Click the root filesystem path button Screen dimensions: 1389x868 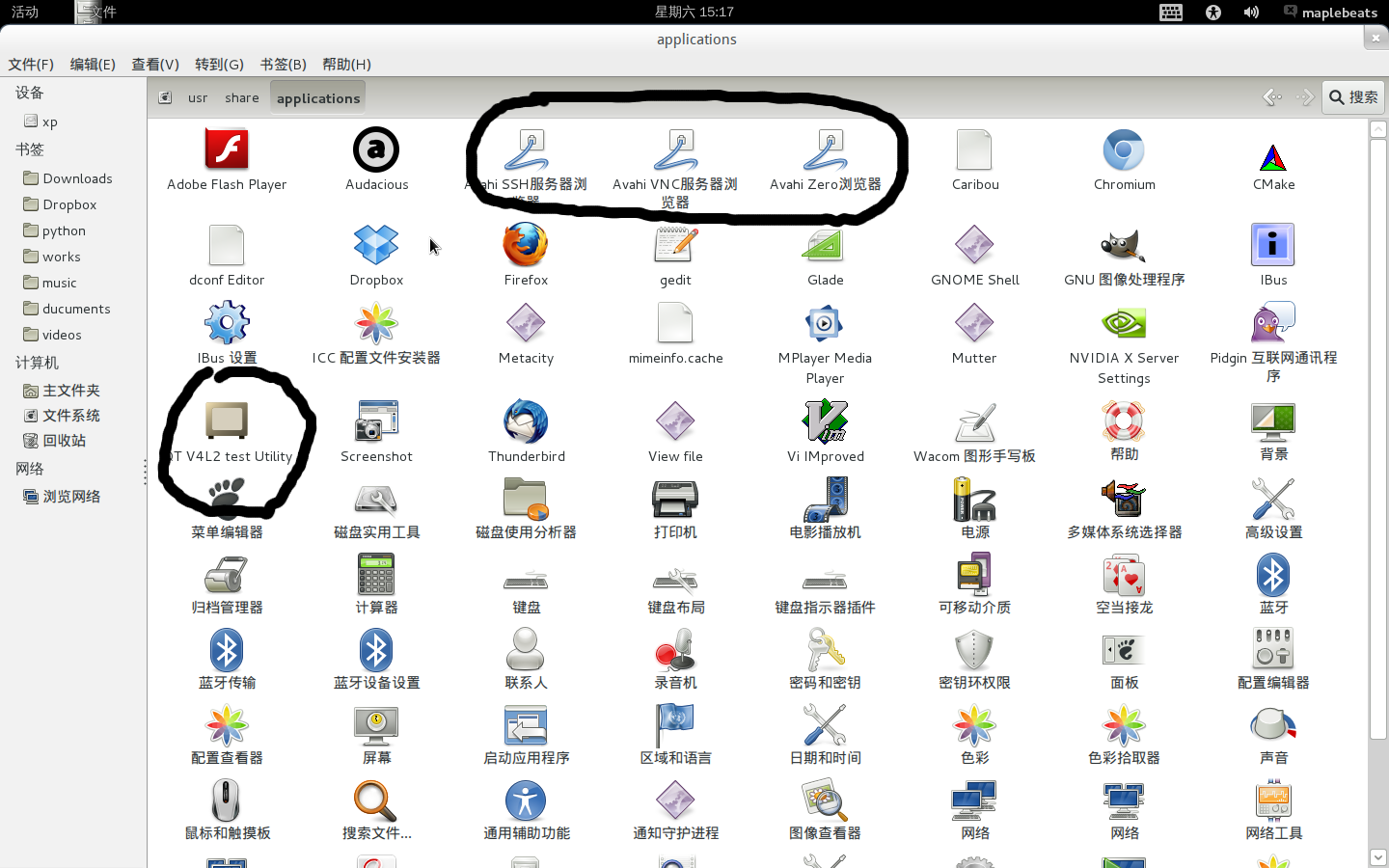pos(165,97)
